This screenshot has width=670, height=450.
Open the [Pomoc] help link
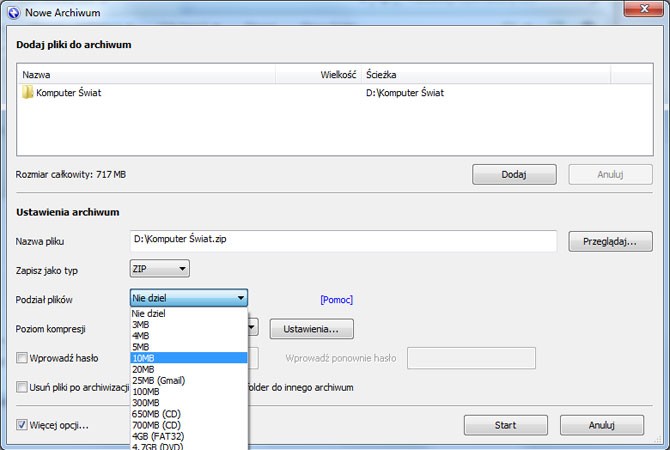pyautogui.click(x=336, y=300)
